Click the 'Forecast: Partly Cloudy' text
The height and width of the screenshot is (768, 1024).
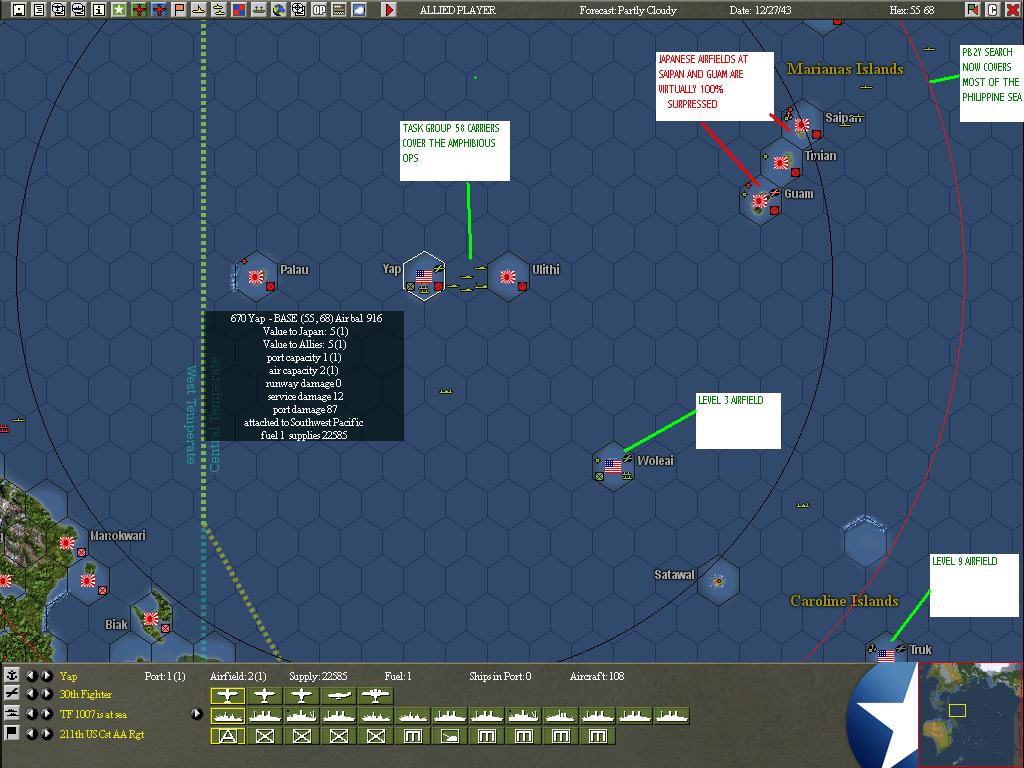coord(628,10)
